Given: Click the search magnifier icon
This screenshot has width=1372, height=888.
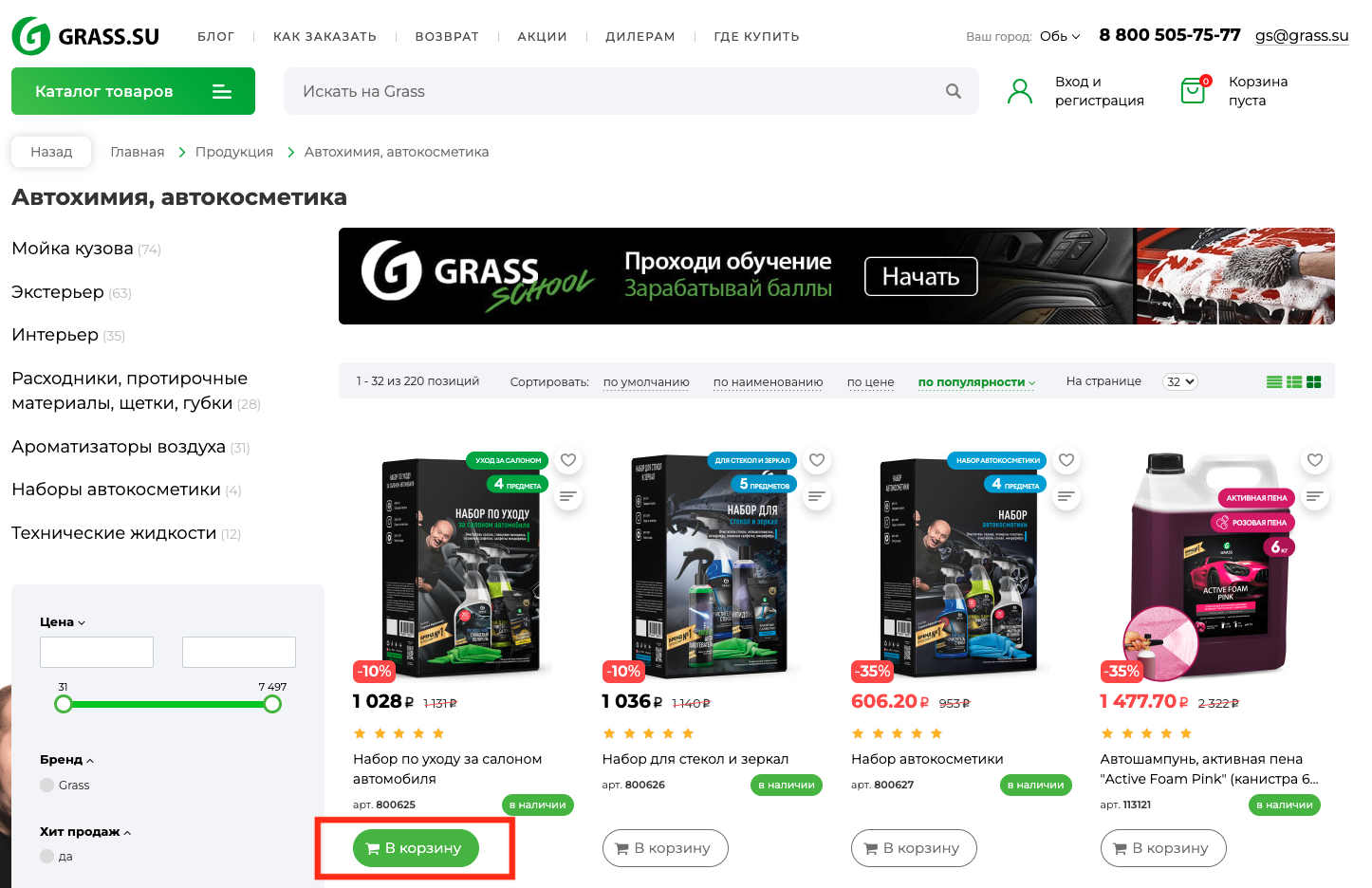Looking at the screenshot, I should pos(954,91).
